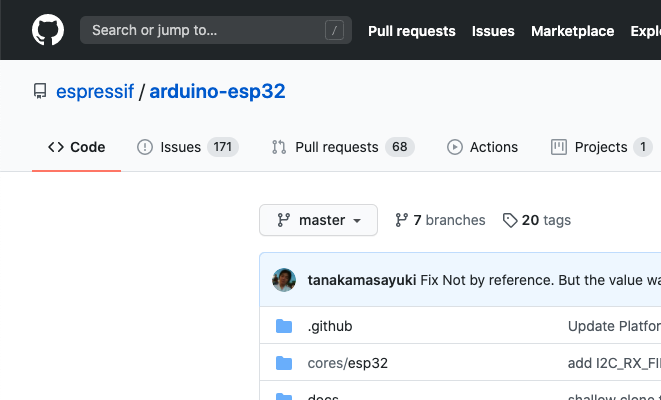Click the GitHub octocat logo

coord(48,30)
